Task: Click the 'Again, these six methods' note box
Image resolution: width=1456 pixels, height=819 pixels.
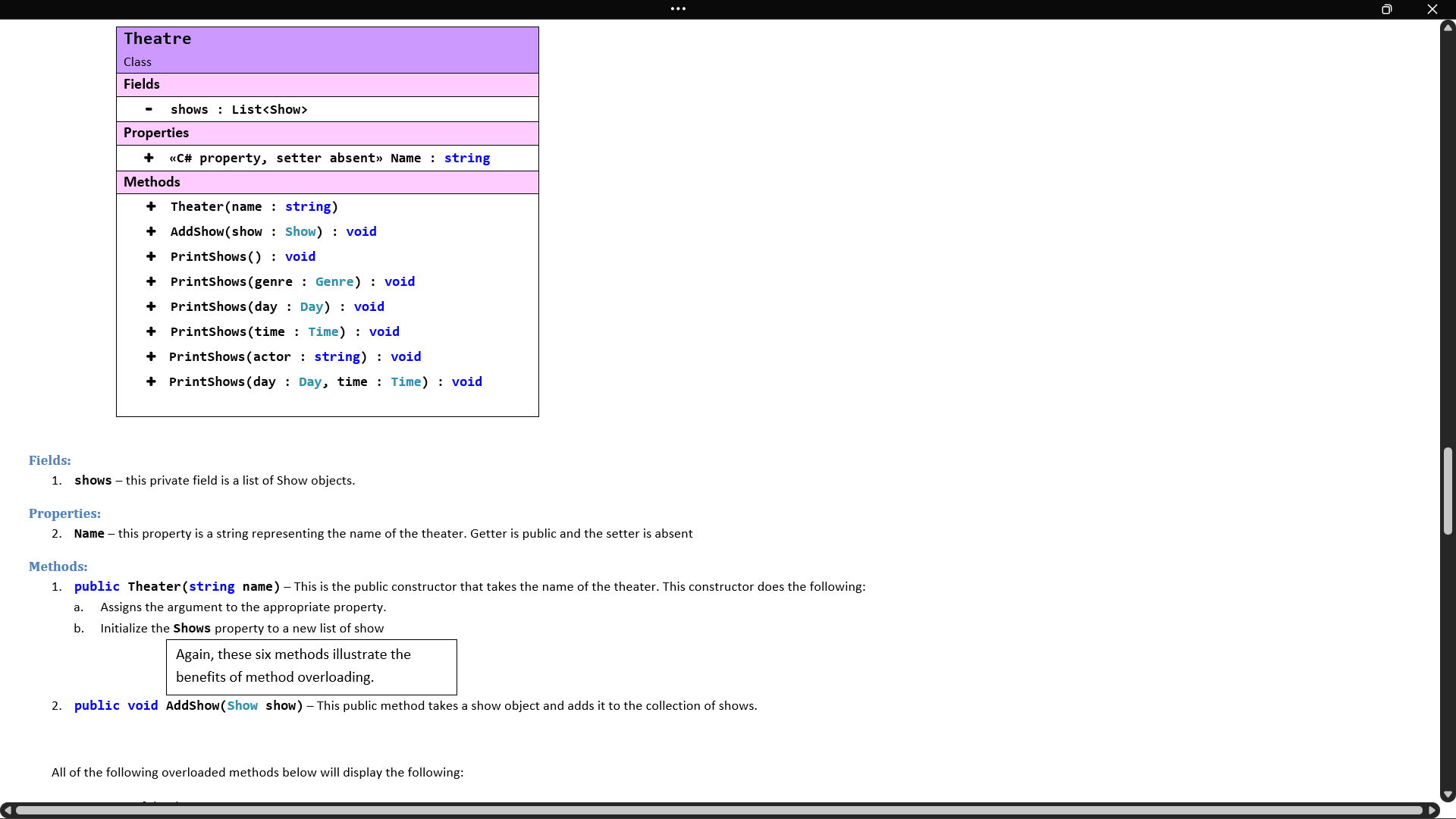Action: (312, 667)
